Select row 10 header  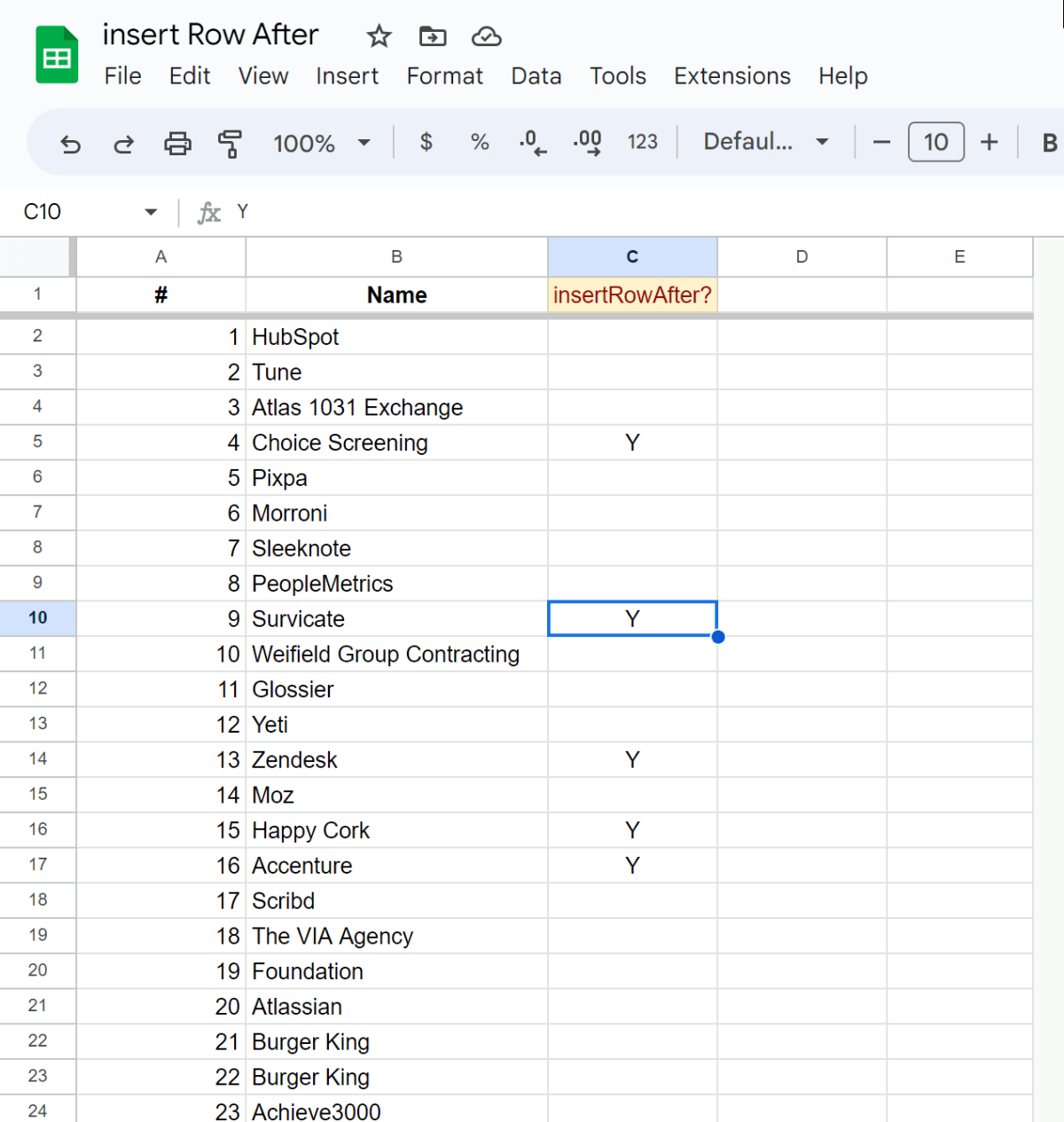[37, 618]
